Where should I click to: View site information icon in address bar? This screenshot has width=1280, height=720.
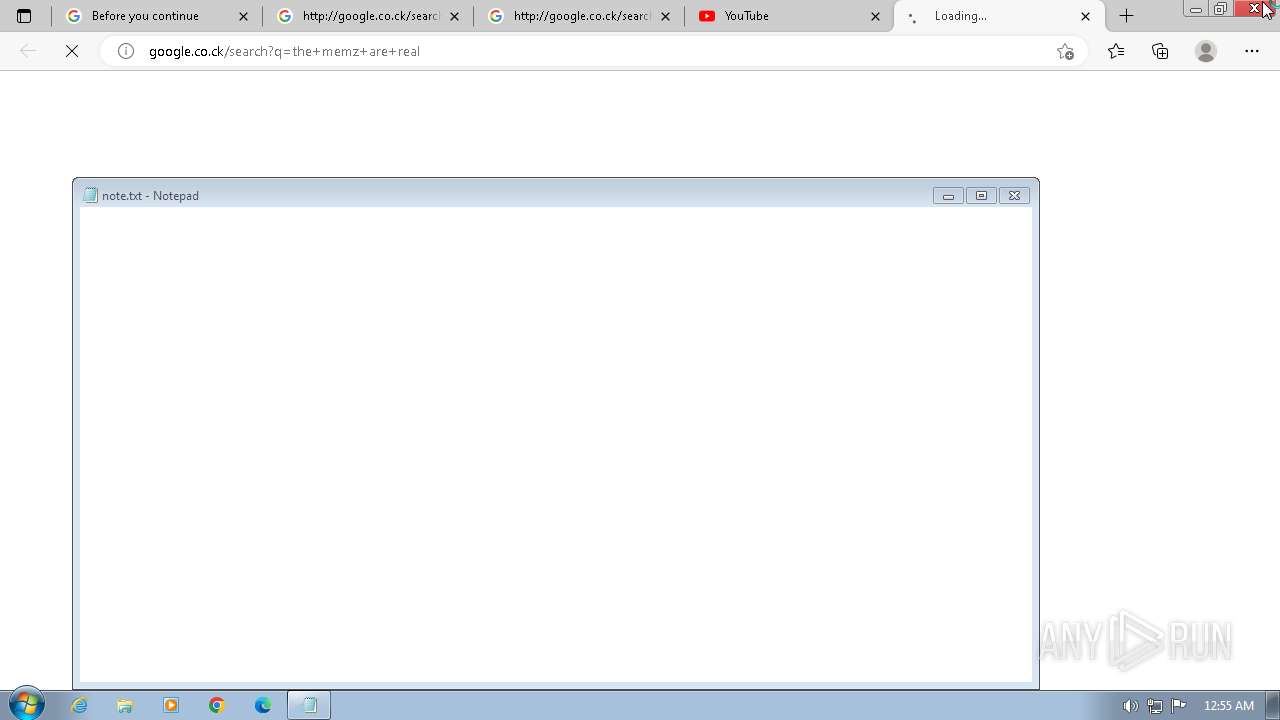click(x=126, y=51)
